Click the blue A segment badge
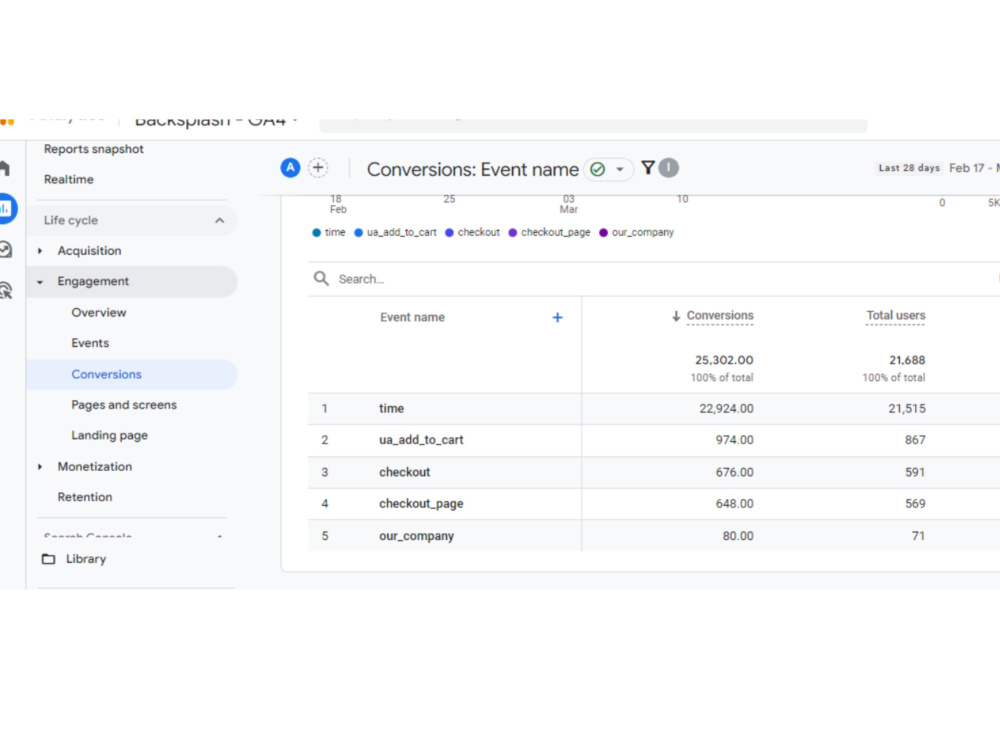This screenshot has width=1000, height=750. coord(290,168)
